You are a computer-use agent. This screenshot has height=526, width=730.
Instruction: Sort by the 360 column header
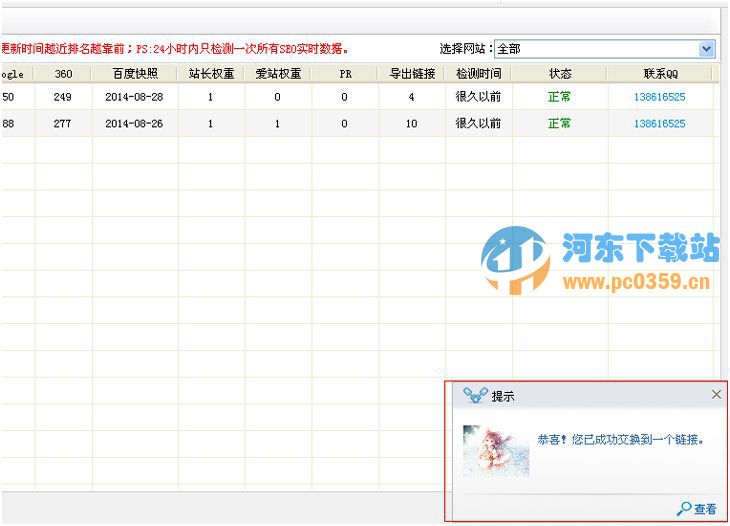(63, 74)
